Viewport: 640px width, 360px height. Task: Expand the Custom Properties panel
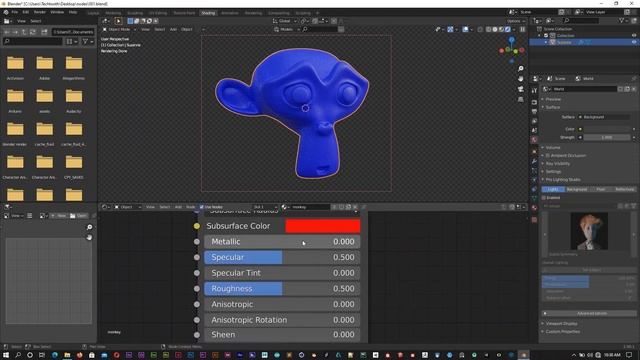coord(562,331)
